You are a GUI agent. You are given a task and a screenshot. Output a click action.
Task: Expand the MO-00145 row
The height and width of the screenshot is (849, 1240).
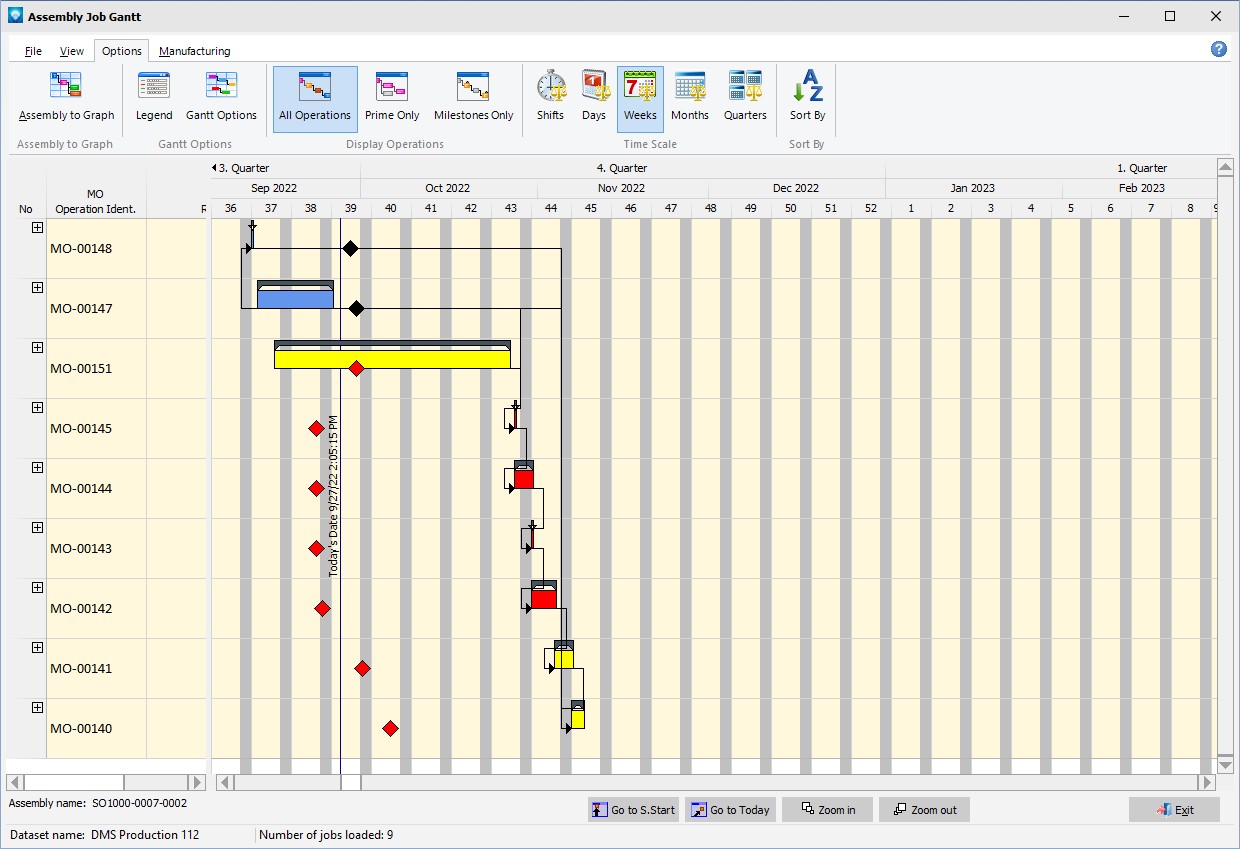[x=37, y=407]
